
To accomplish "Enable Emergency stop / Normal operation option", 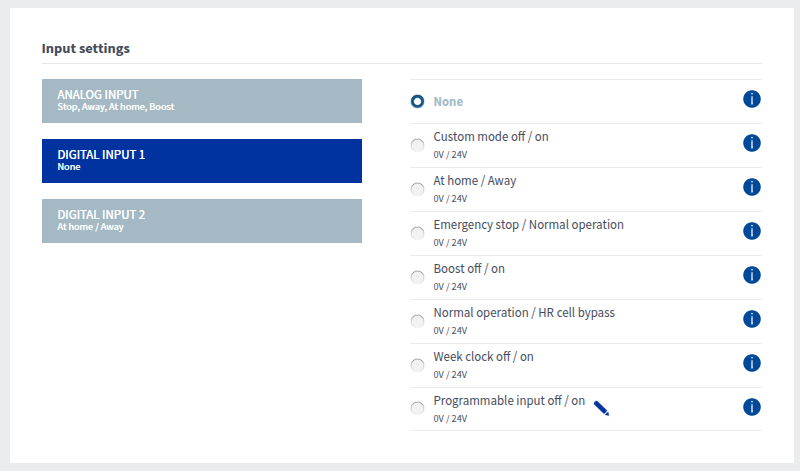I will [417, 233].
